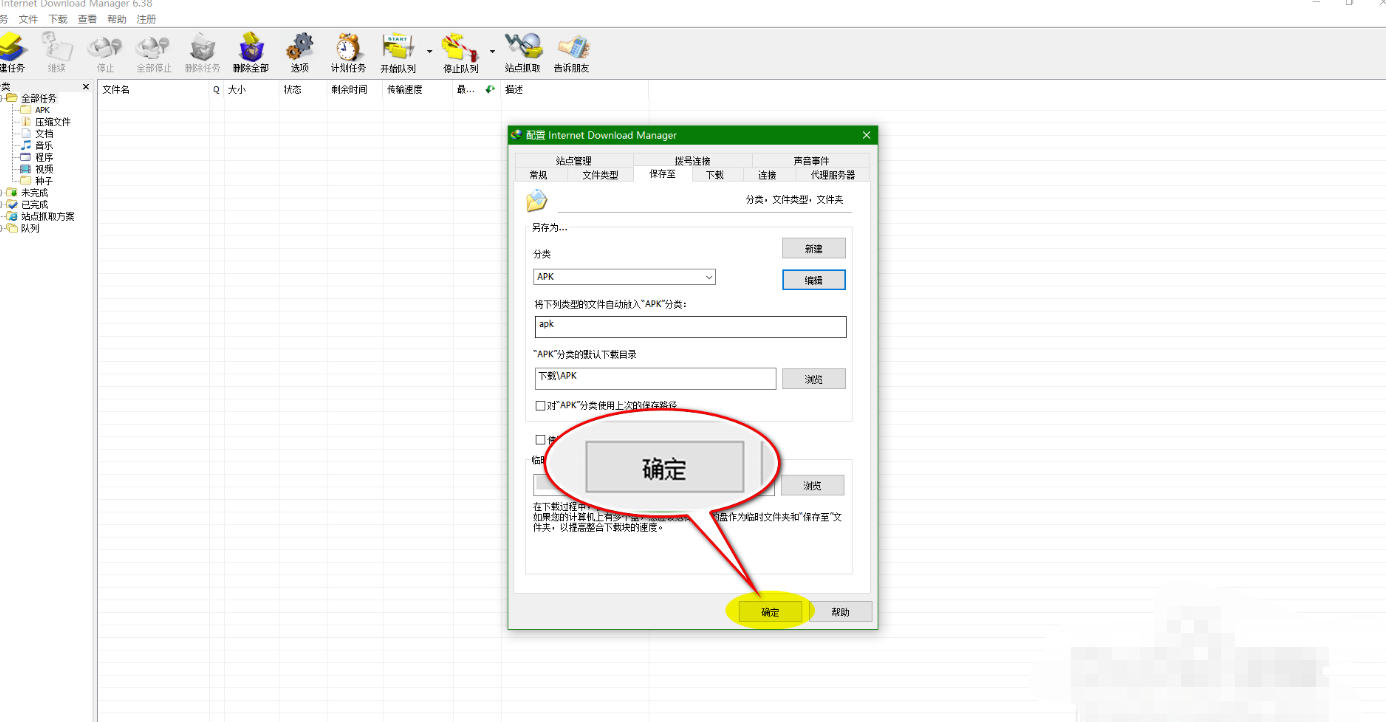Confirm with the 确定 button at dialog bottom
Viewport: 1386px width, 722px height.
(770, 612)
